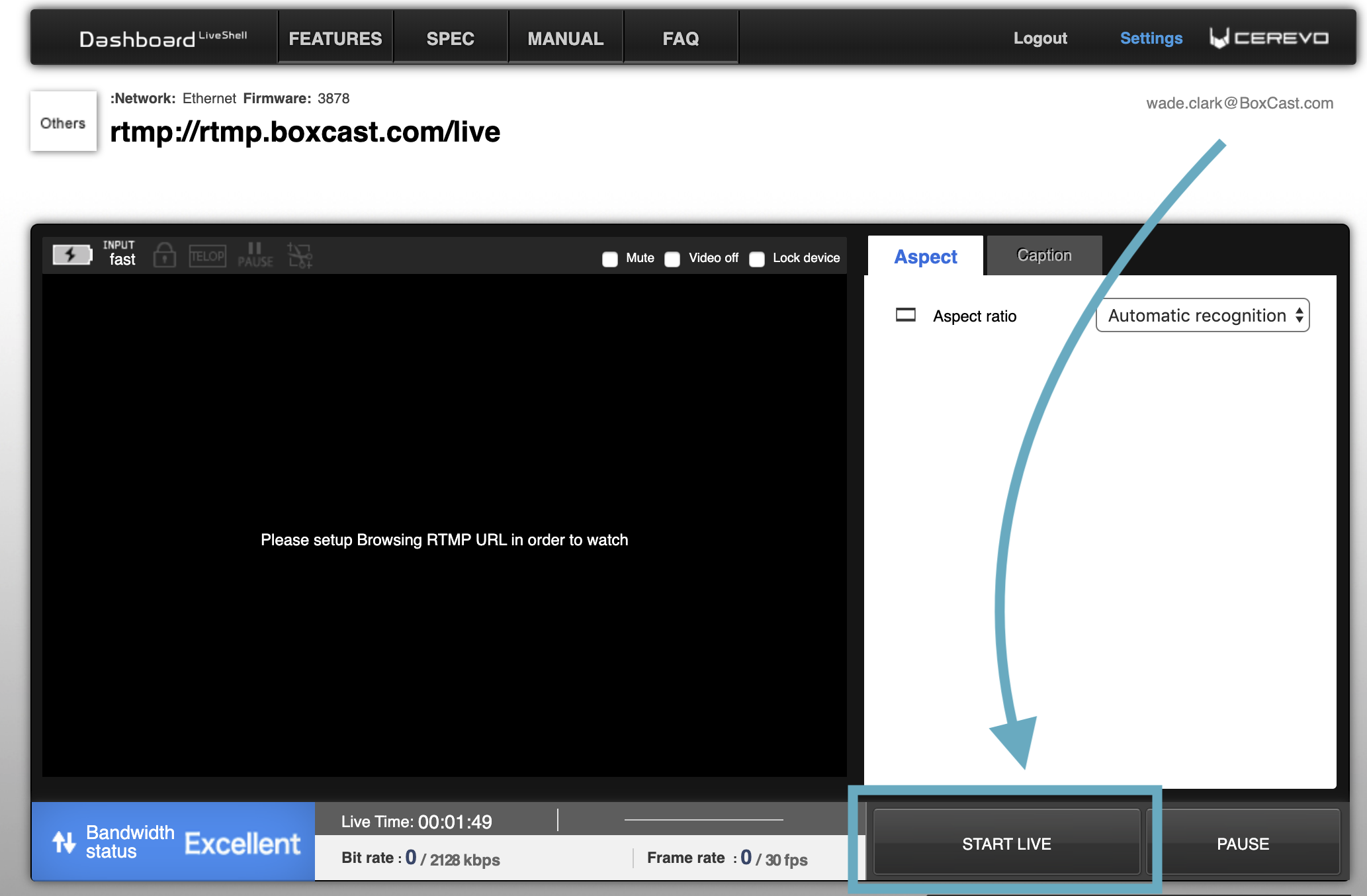This screenshot has height=896, width=1367.
Task: Open the Settings link
Action: coord(1151,38)
